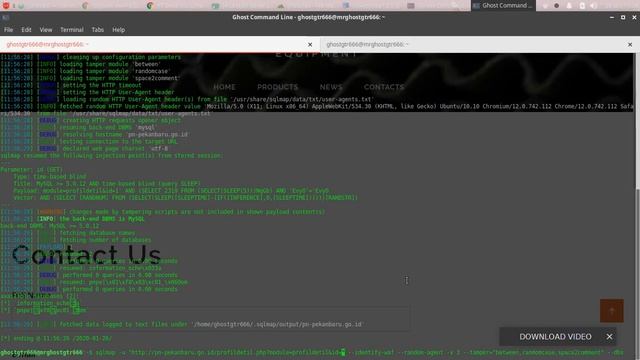The image size is (640, 360).
Task: Open the View menu
Action: pos(46,30)
